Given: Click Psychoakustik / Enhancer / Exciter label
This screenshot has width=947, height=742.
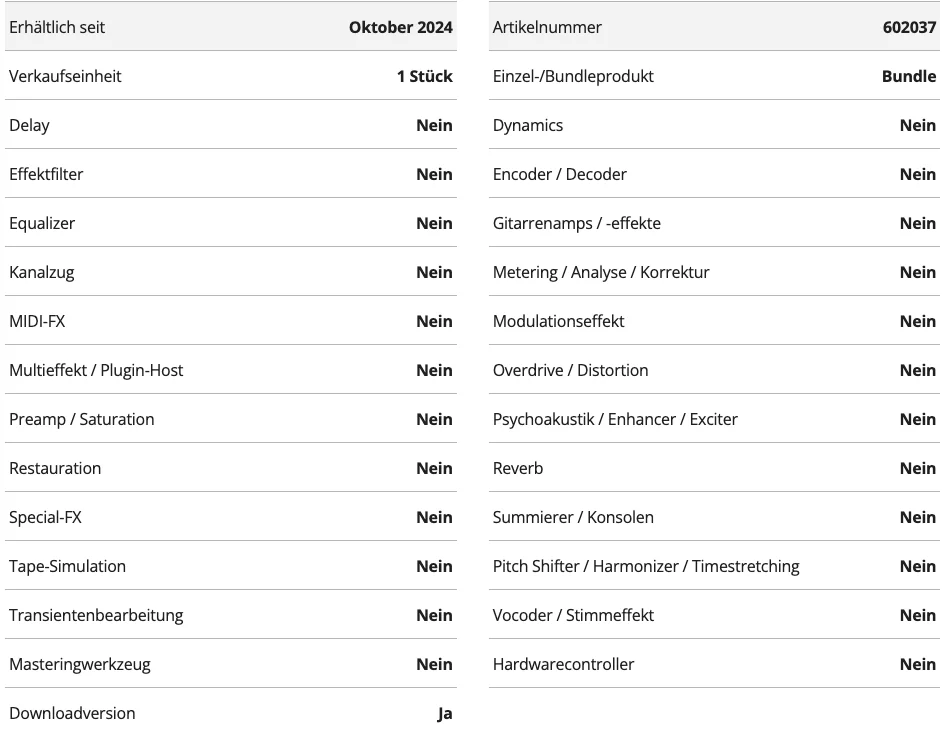Looking at the screenshot, I should [x=615, y=419].
